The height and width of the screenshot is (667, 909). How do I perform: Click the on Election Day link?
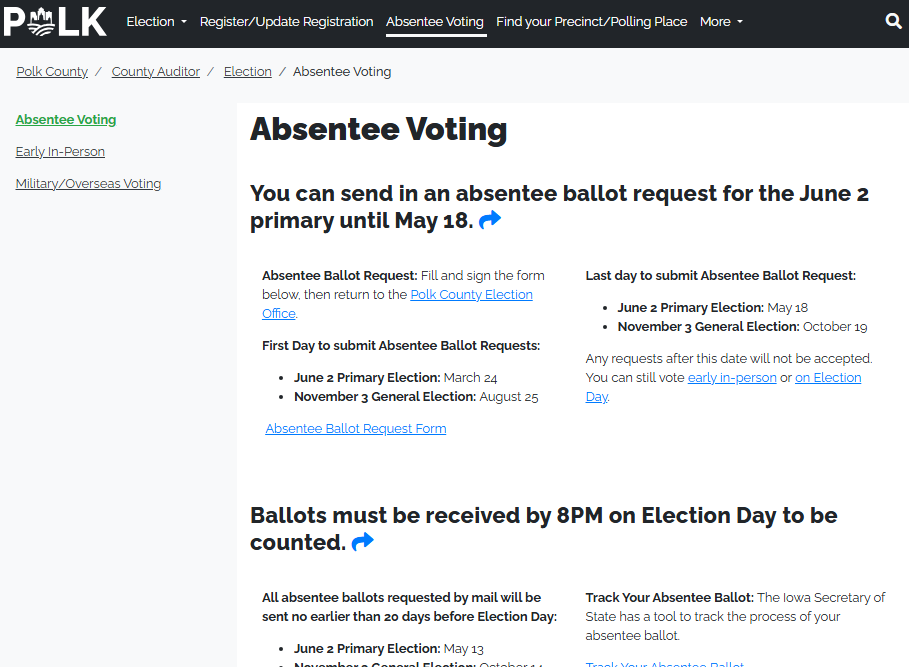click(x=828, y=378)
